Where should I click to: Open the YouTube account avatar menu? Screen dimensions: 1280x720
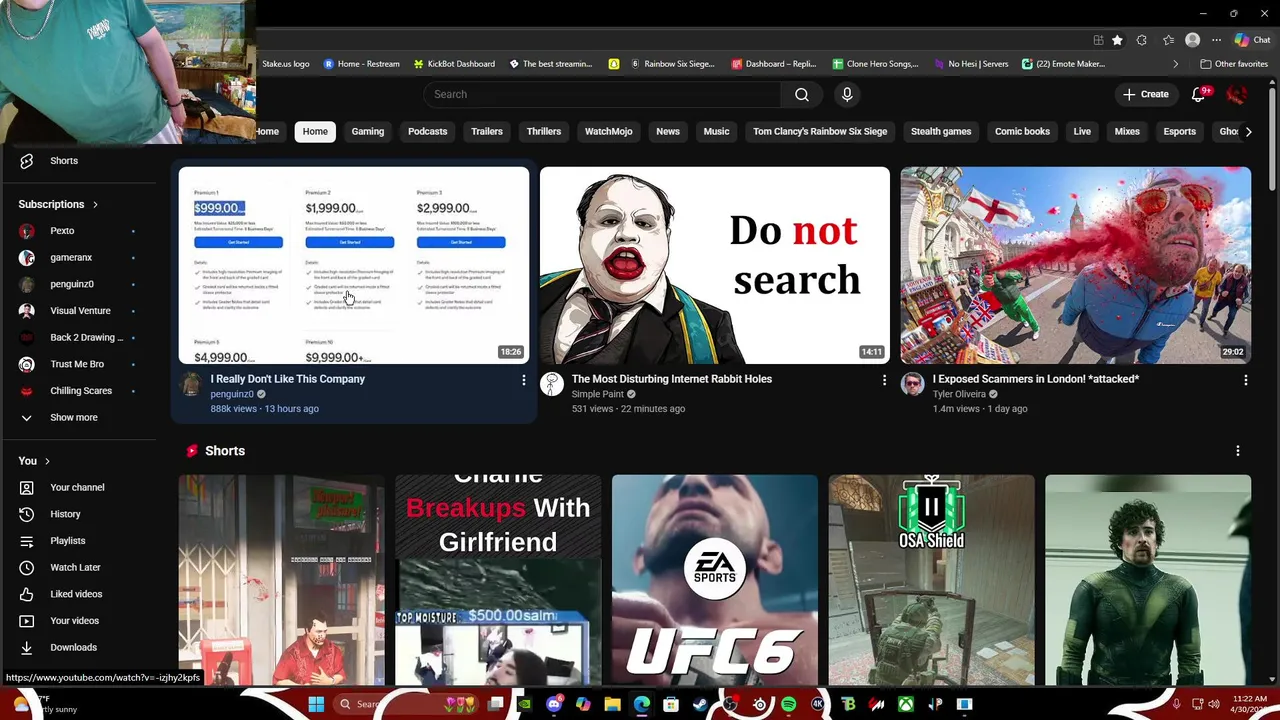click(1237, 94)
